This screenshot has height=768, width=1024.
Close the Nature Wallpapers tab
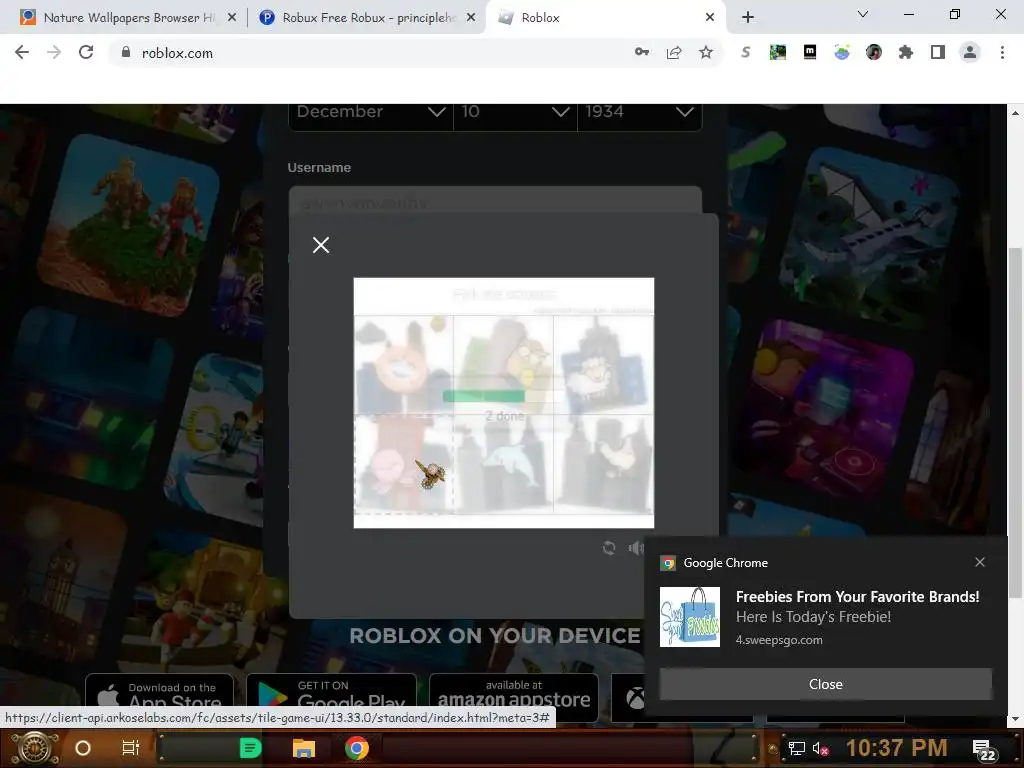pos(232,18)
